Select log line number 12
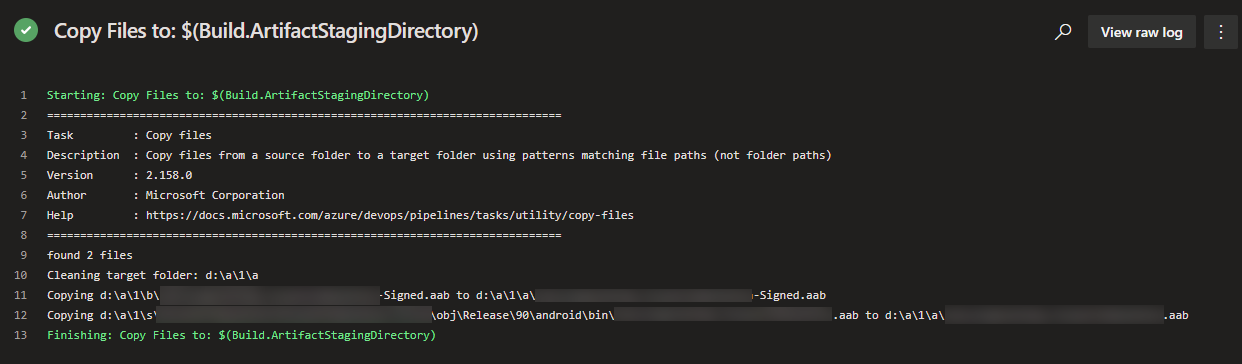This screenshot has width=1242, height=364. (x=22, y=315)
